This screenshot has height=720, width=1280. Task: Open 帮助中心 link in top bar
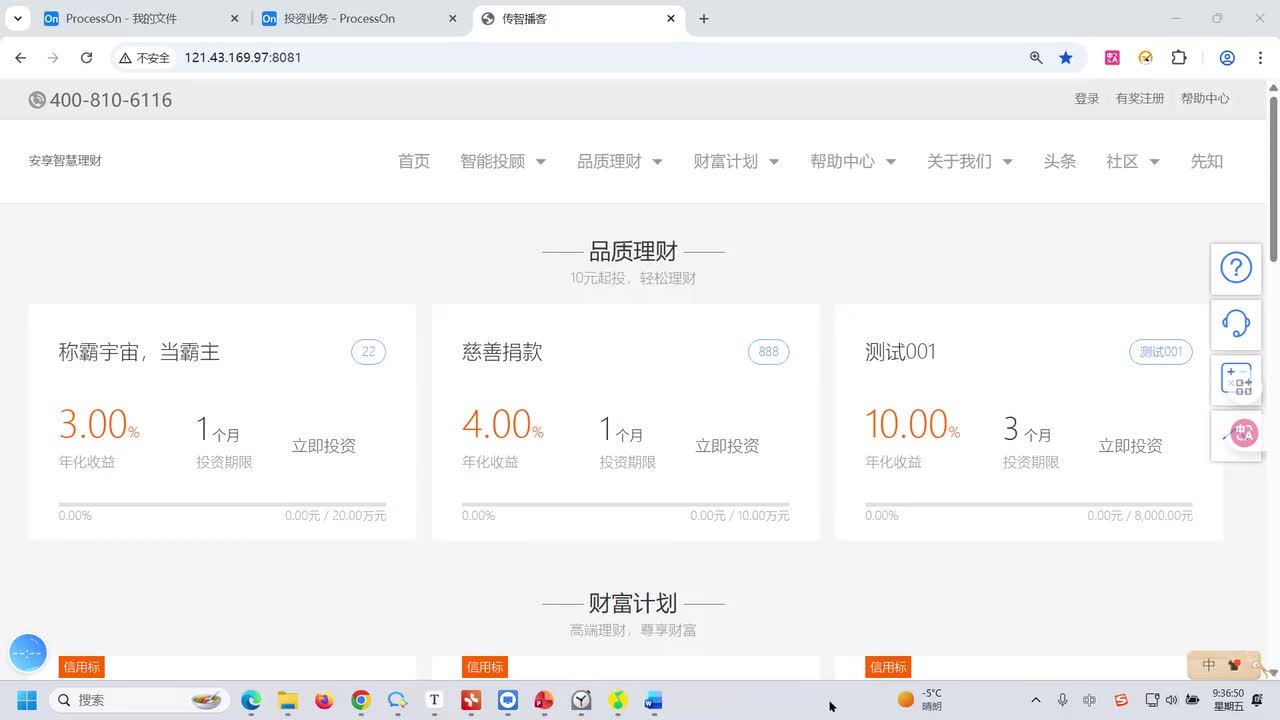(1205, 98)
